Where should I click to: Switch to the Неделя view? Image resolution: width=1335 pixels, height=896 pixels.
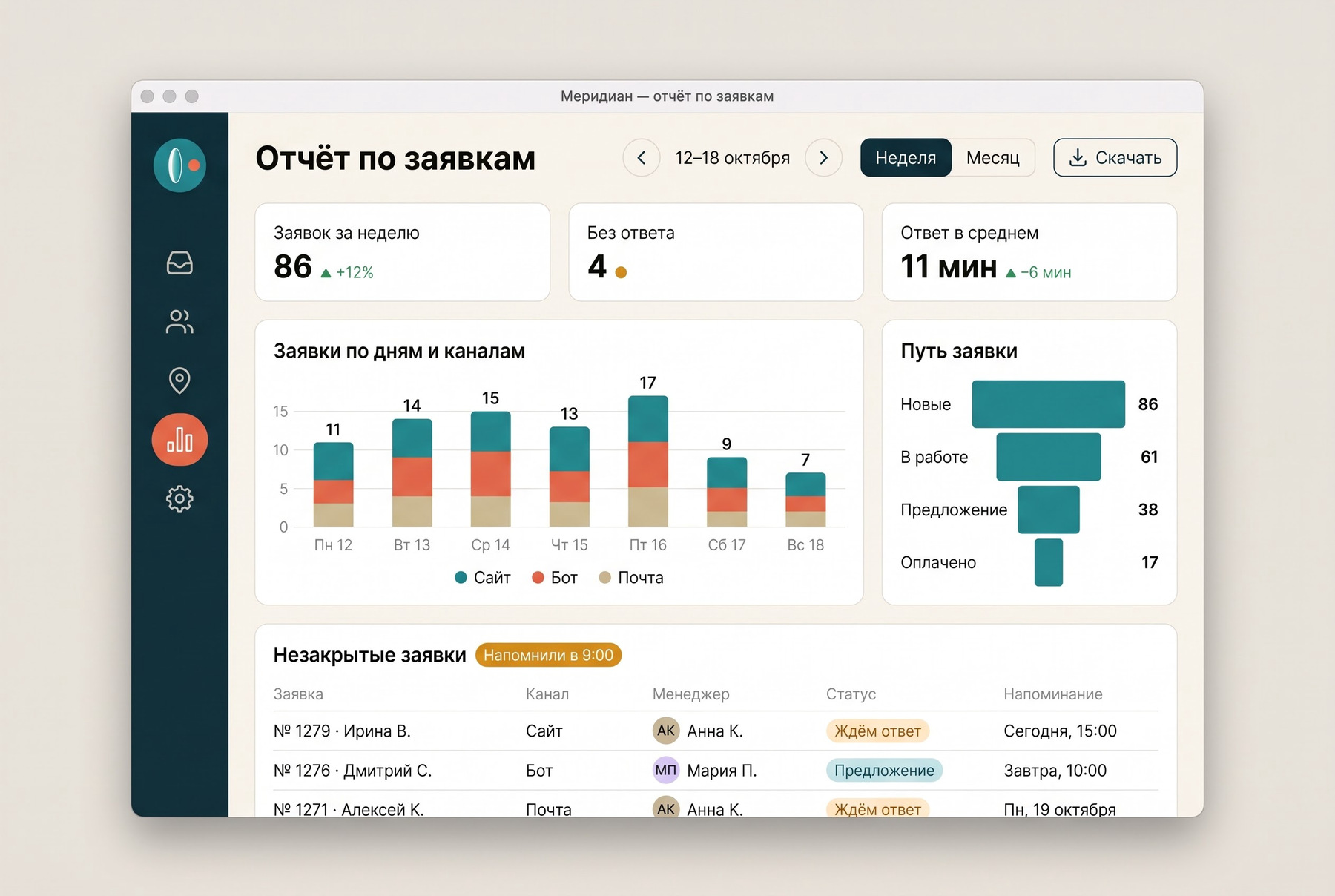pos(906,158)
